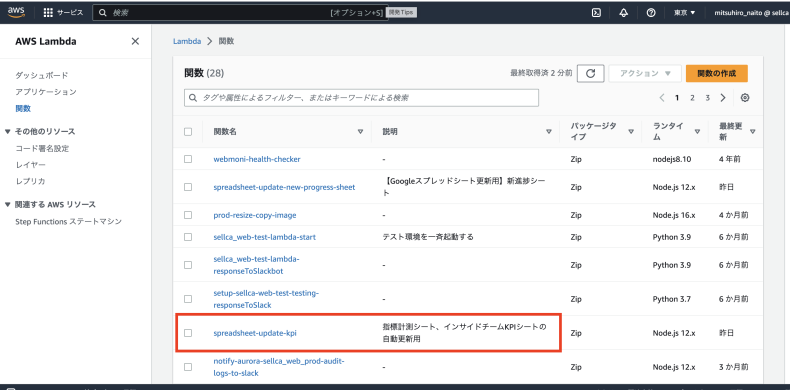Check the sellca_web-test-lambda-responseToSlackbot checkbox
This screenshot has width=790, height=390.
pyautogui.click(x=188, y=265)
